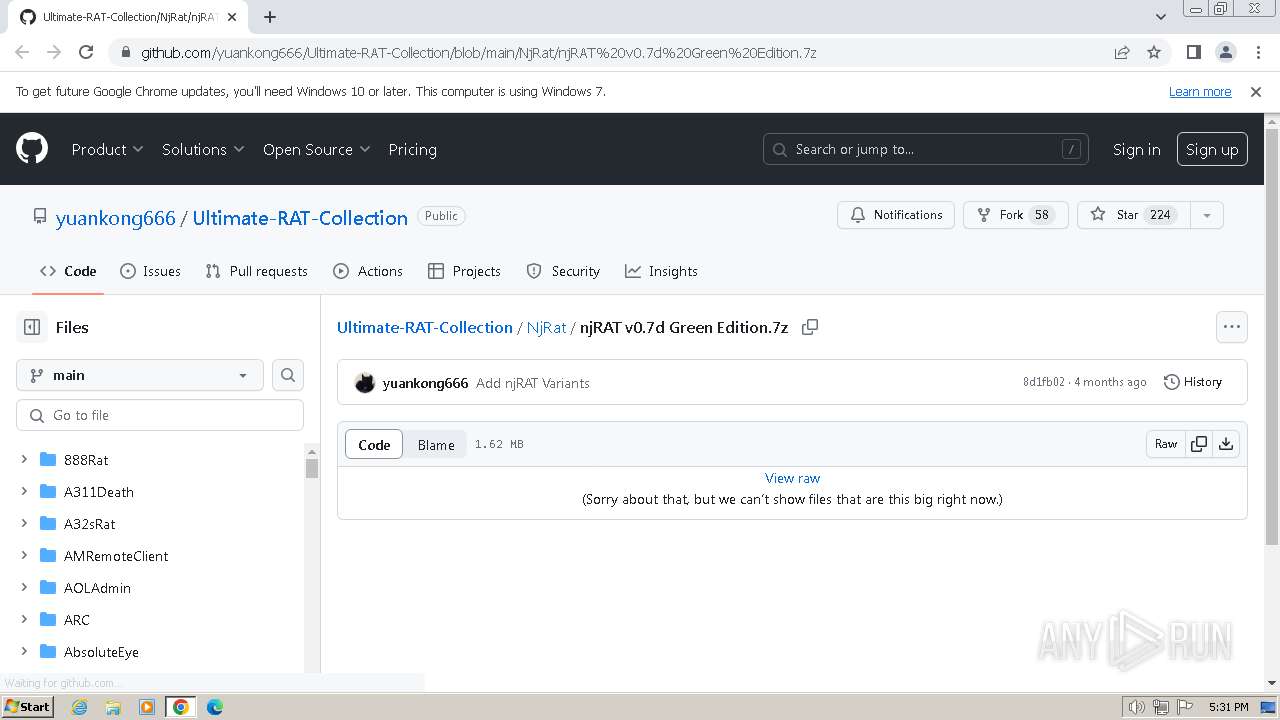Click the volume icon in system tray

point(1136,707)
